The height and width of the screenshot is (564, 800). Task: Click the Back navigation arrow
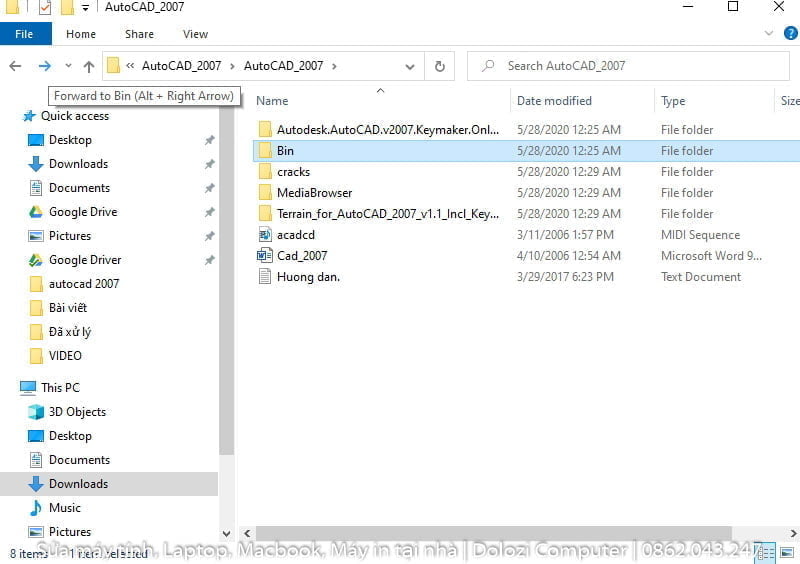click(x=15, y=66)
